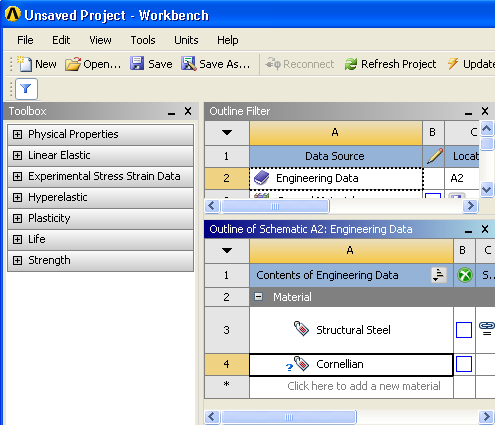The image size is (495, 425).
Task: Open the Edit menu
Action: click(x=61, y=40)
